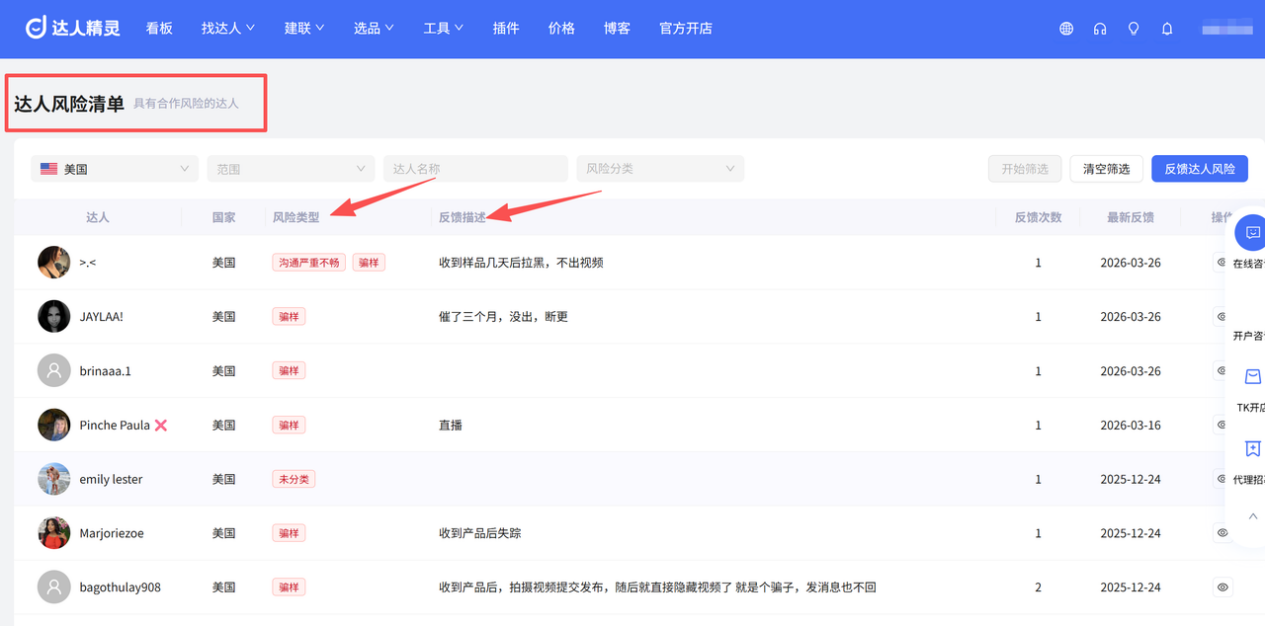
Task: Click the 达人精灵 logo icon
Action: pyautogui.click(x=37, y=28)
